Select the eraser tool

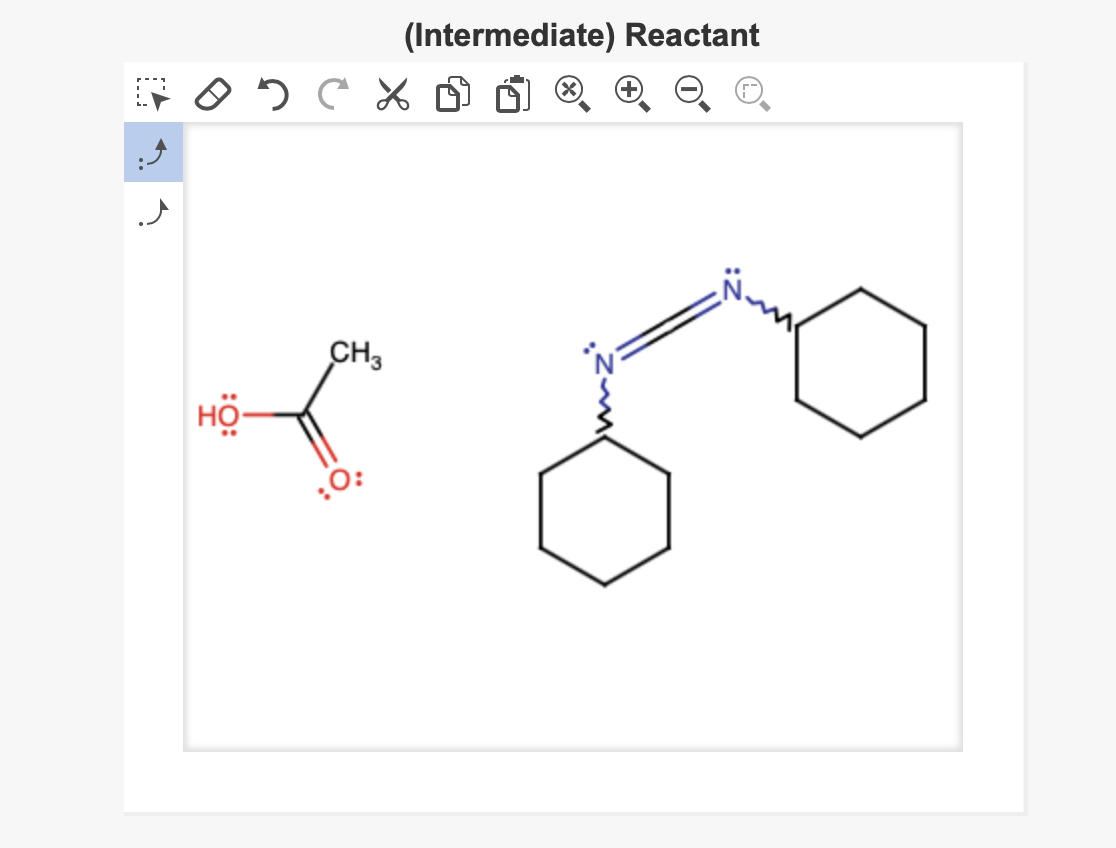tap(212, 92)
